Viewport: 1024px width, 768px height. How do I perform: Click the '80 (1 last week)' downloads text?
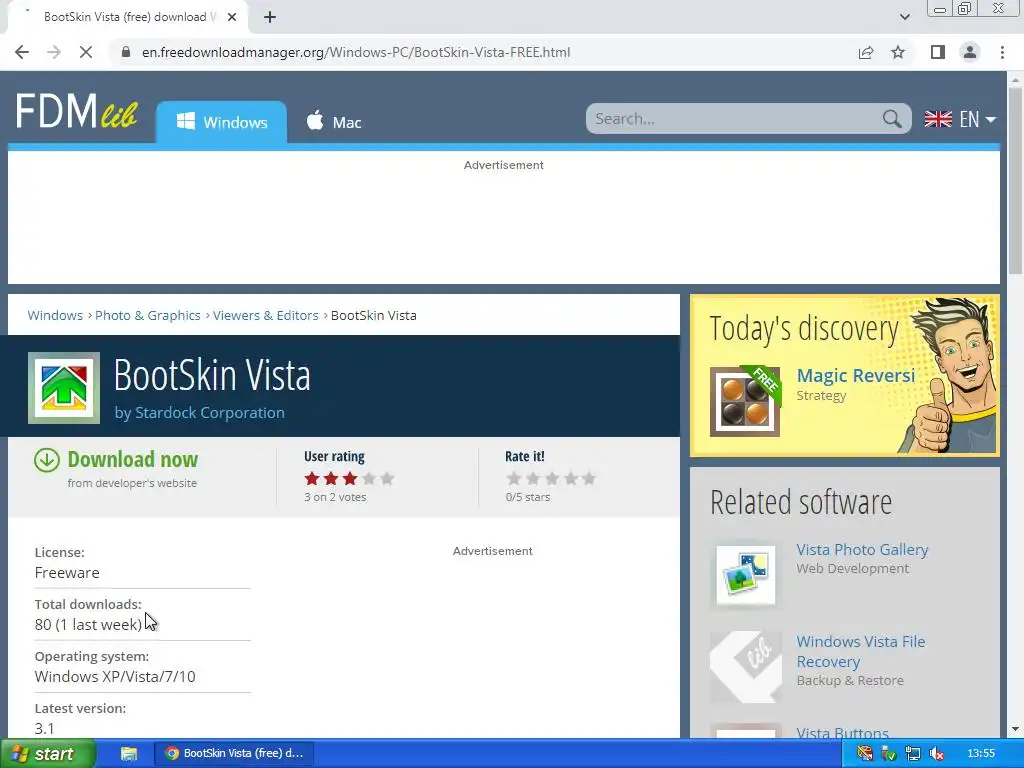pos(88,625)
